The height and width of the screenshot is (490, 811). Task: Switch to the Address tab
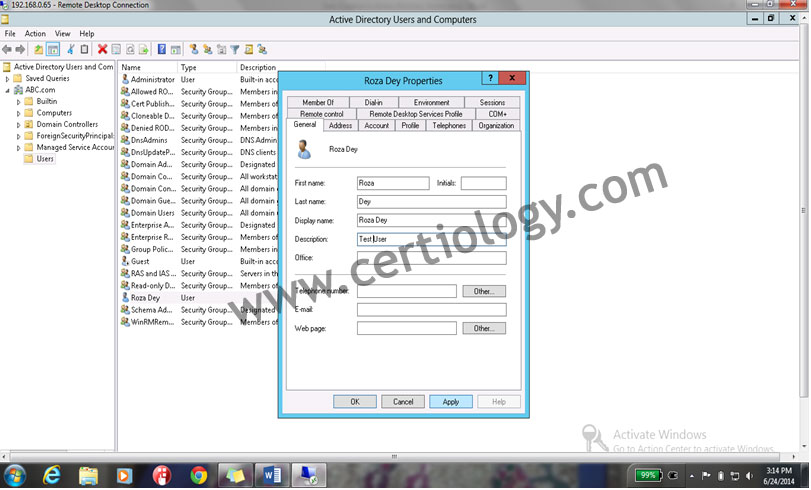tap(340, 126)
